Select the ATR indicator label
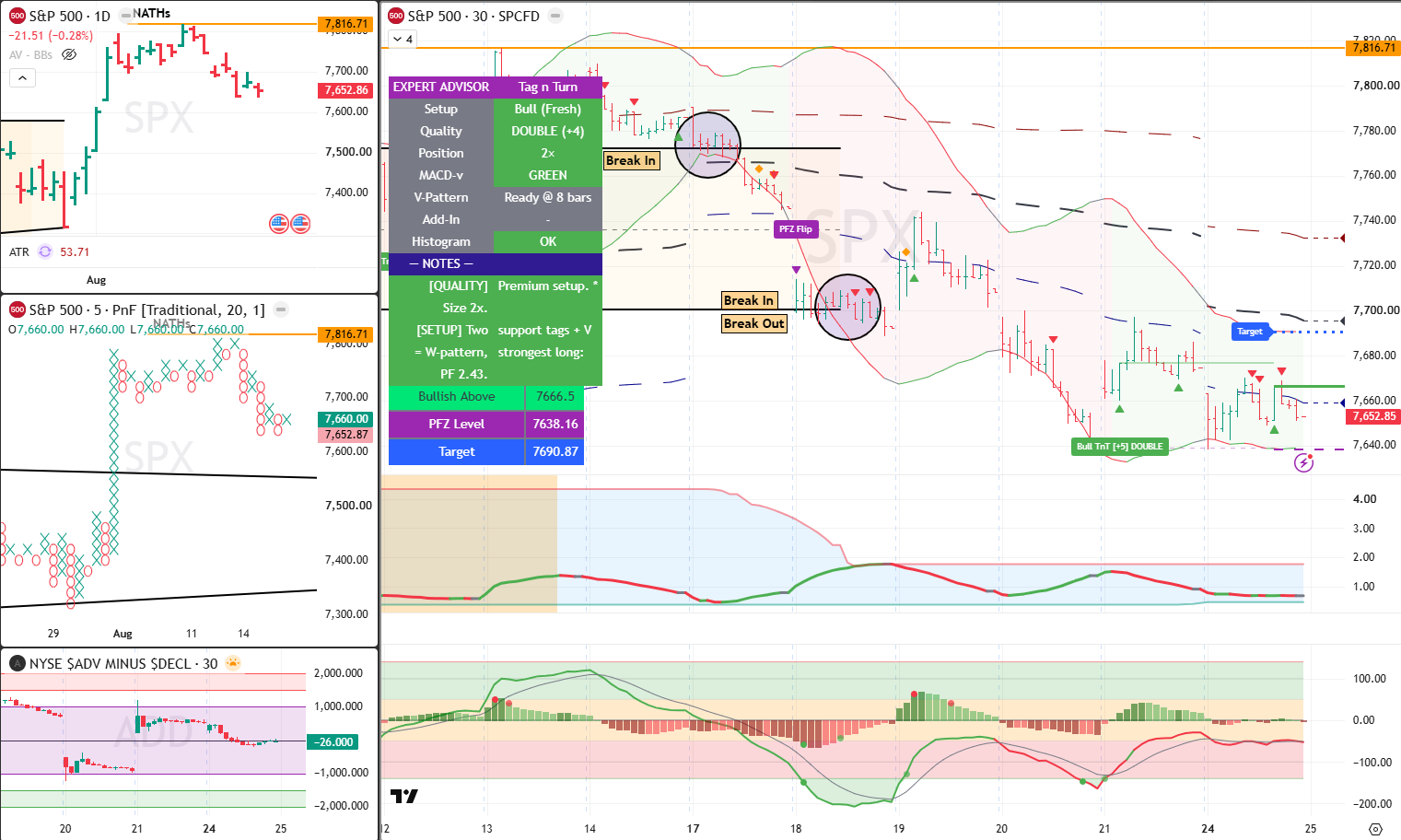The width and height of the screenshot is (1401, 840). click(x=19, y=251)
